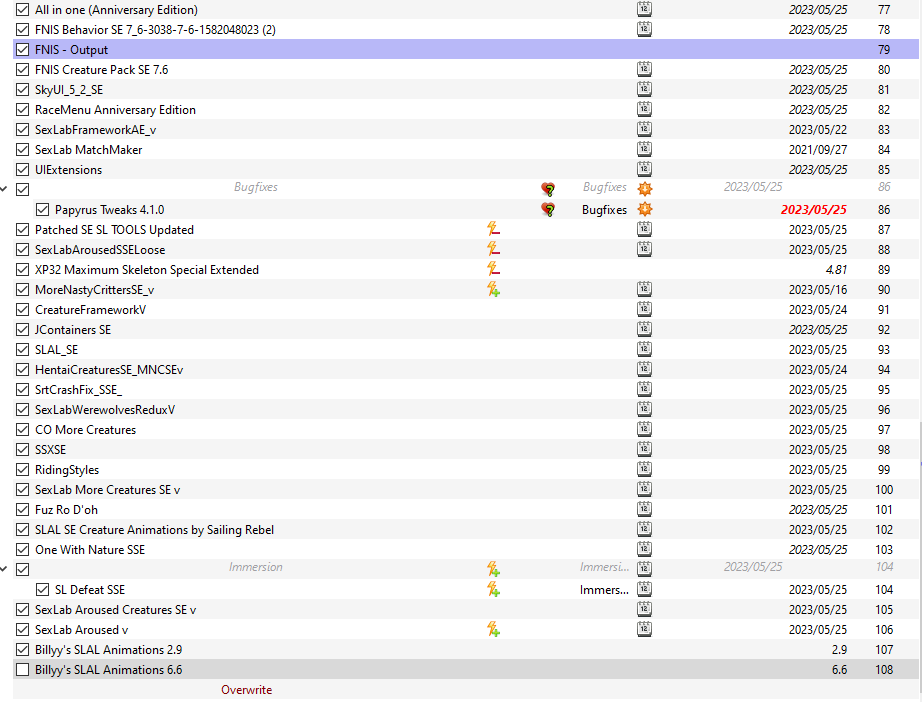Select SexLabFrameworkAE_v mod name
The height and width of the screenshot is (702, 922).
[95, 129]
